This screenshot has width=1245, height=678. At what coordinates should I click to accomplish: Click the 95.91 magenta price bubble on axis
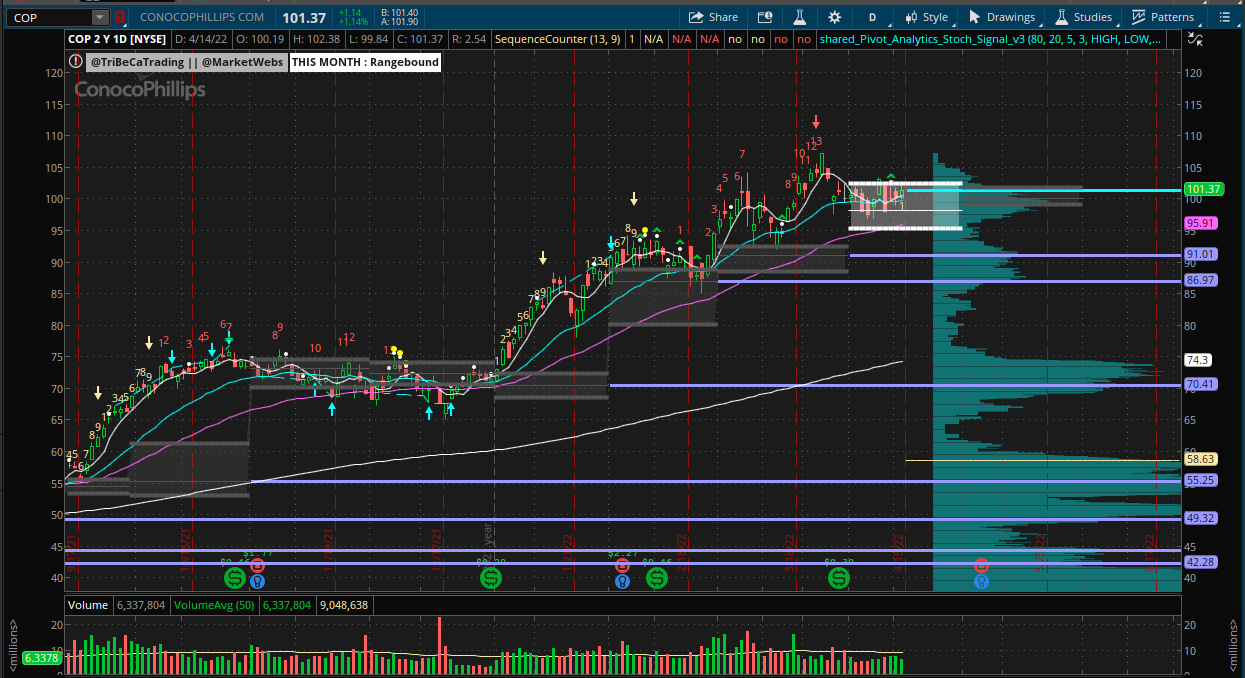coord(1200,223)
